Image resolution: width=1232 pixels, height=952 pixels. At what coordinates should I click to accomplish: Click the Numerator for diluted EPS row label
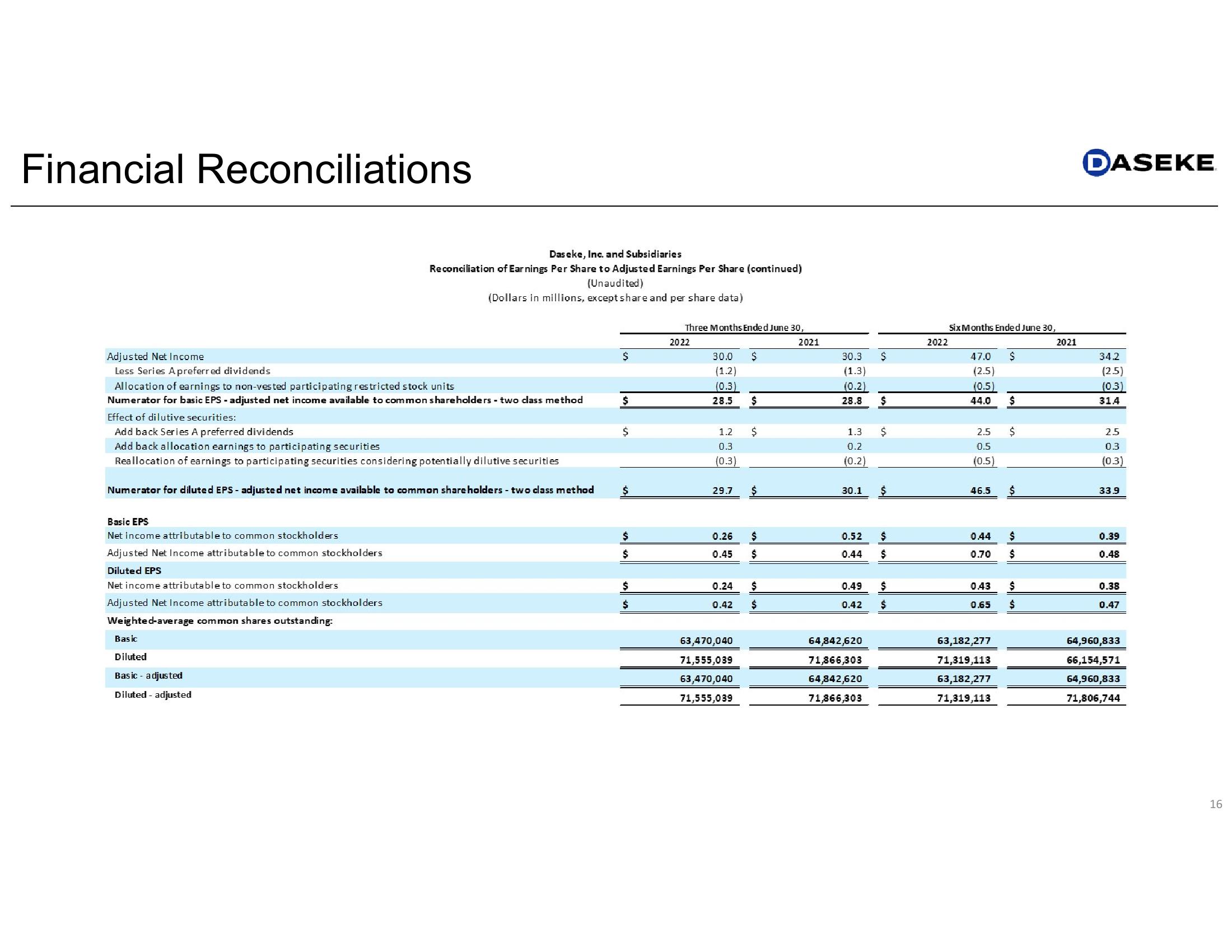coord(351,490)
